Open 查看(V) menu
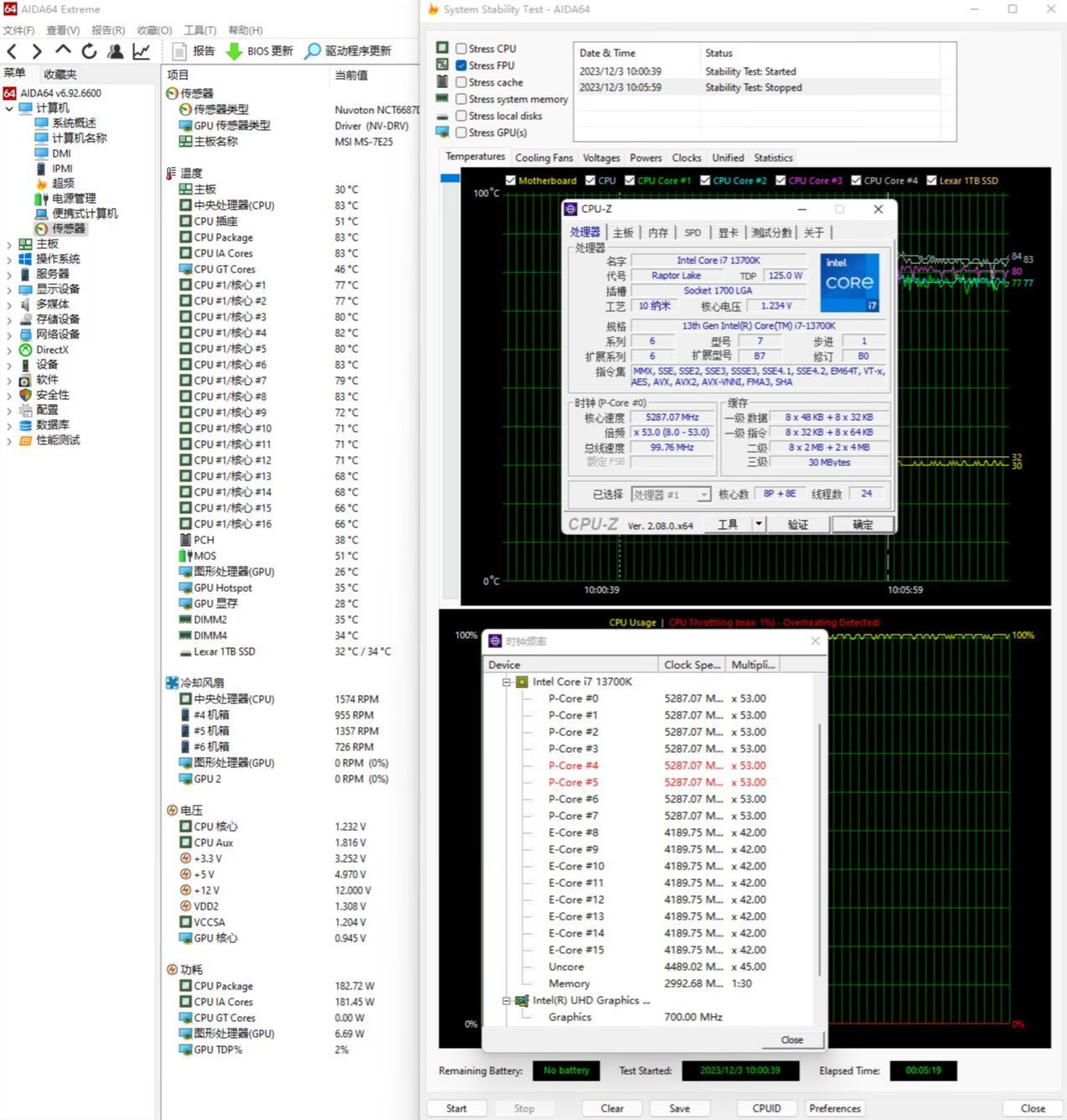The height and width of the screenshot is (1120, 1067). [63, 30]
